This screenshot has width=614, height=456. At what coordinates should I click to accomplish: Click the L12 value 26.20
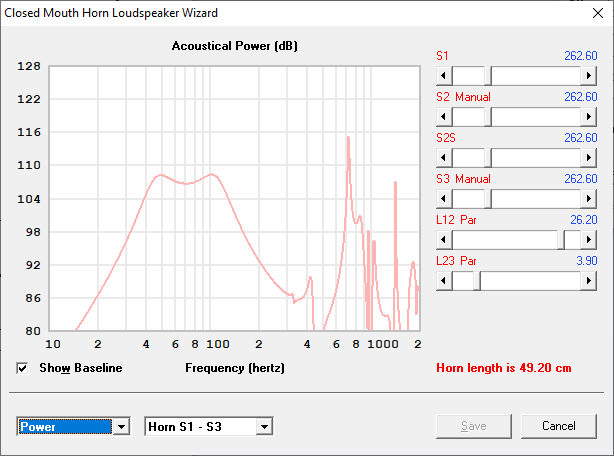pyautogui.click(x=583, y=220)
